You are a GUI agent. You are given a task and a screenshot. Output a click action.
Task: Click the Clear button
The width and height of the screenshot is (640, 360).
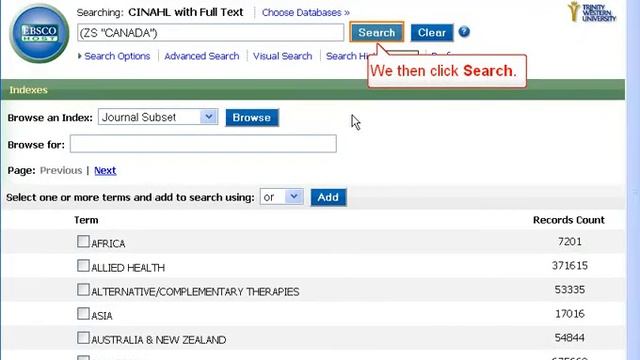431,33
